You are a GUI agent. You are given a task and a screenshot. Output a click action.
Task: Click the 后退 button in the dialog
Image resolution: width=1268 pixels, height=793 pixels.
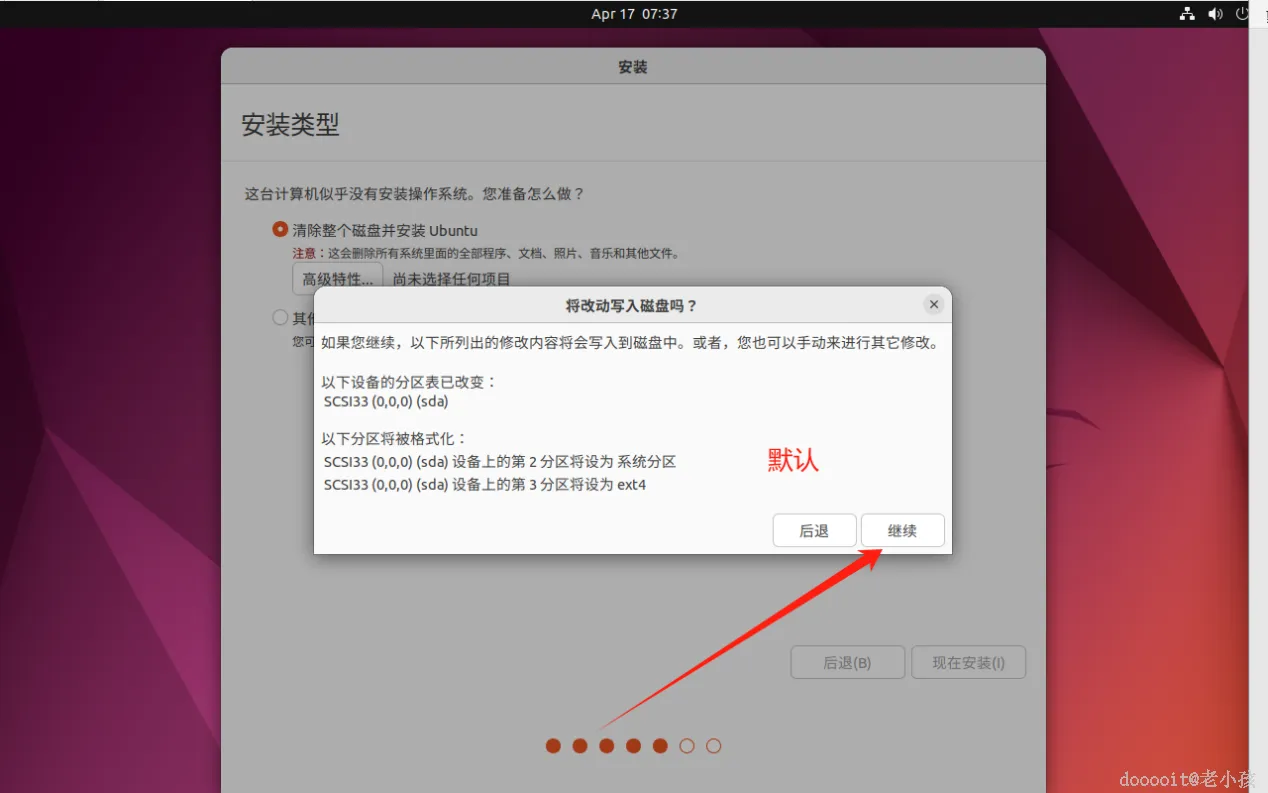814,531
